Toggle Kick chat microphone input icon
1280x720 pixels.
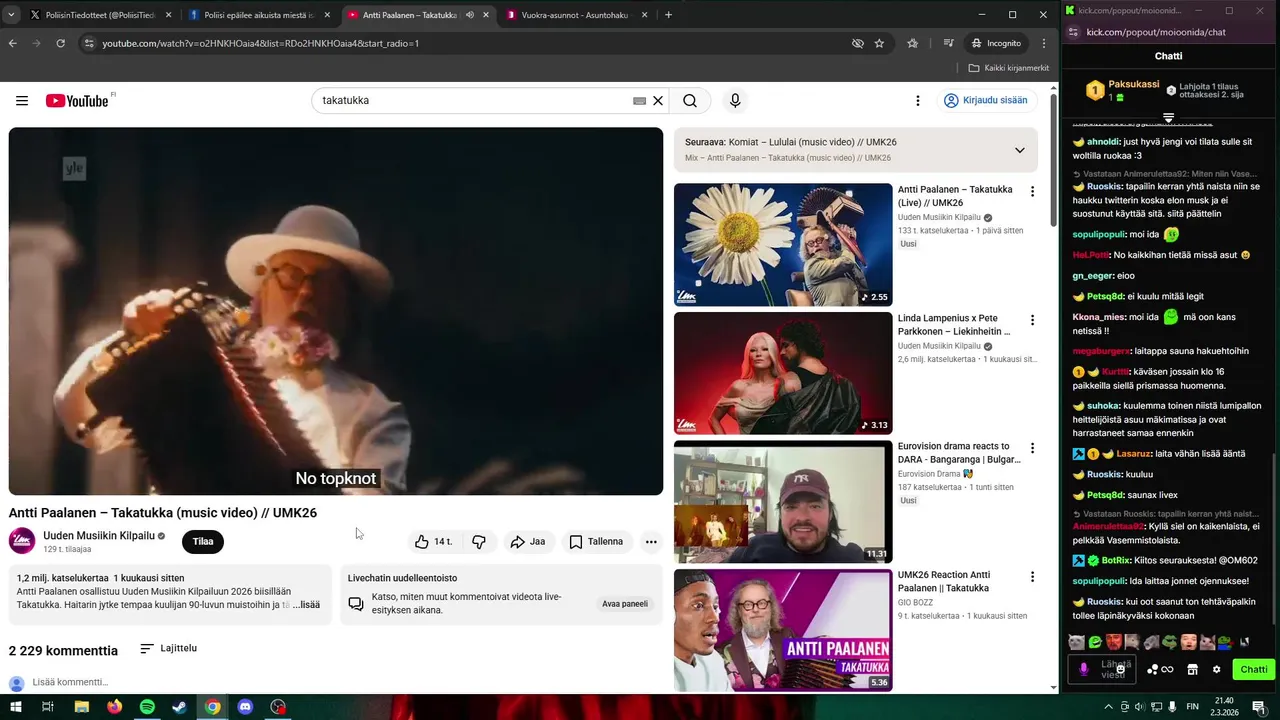[x=1083, y=670]
